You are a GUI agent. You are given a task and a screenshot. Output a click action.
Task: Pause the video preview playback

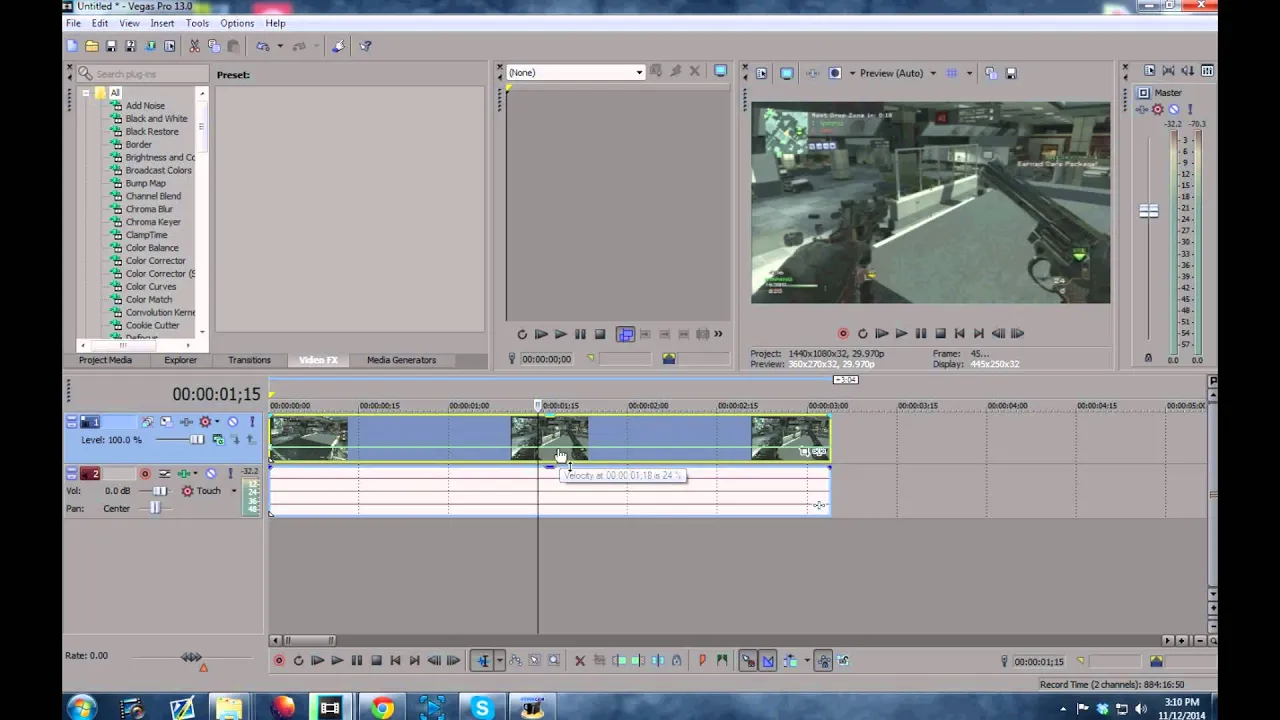(x=920, y=334)
